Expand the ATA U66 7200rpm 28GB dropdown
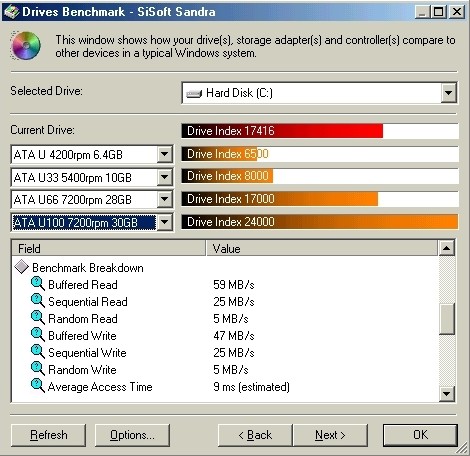 tap(164, 199)
